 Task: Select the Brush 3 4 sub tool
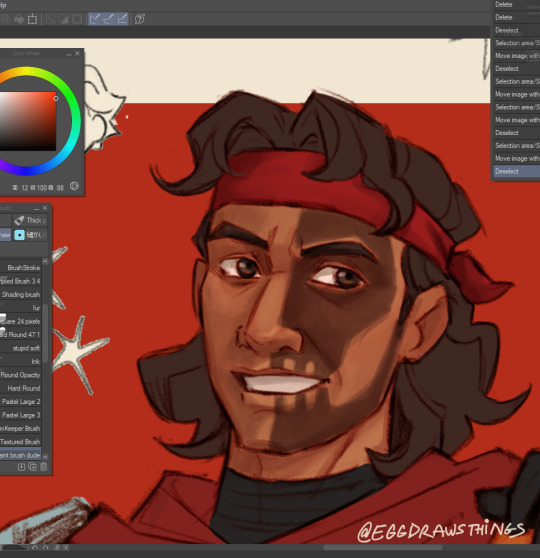[21, 281]
